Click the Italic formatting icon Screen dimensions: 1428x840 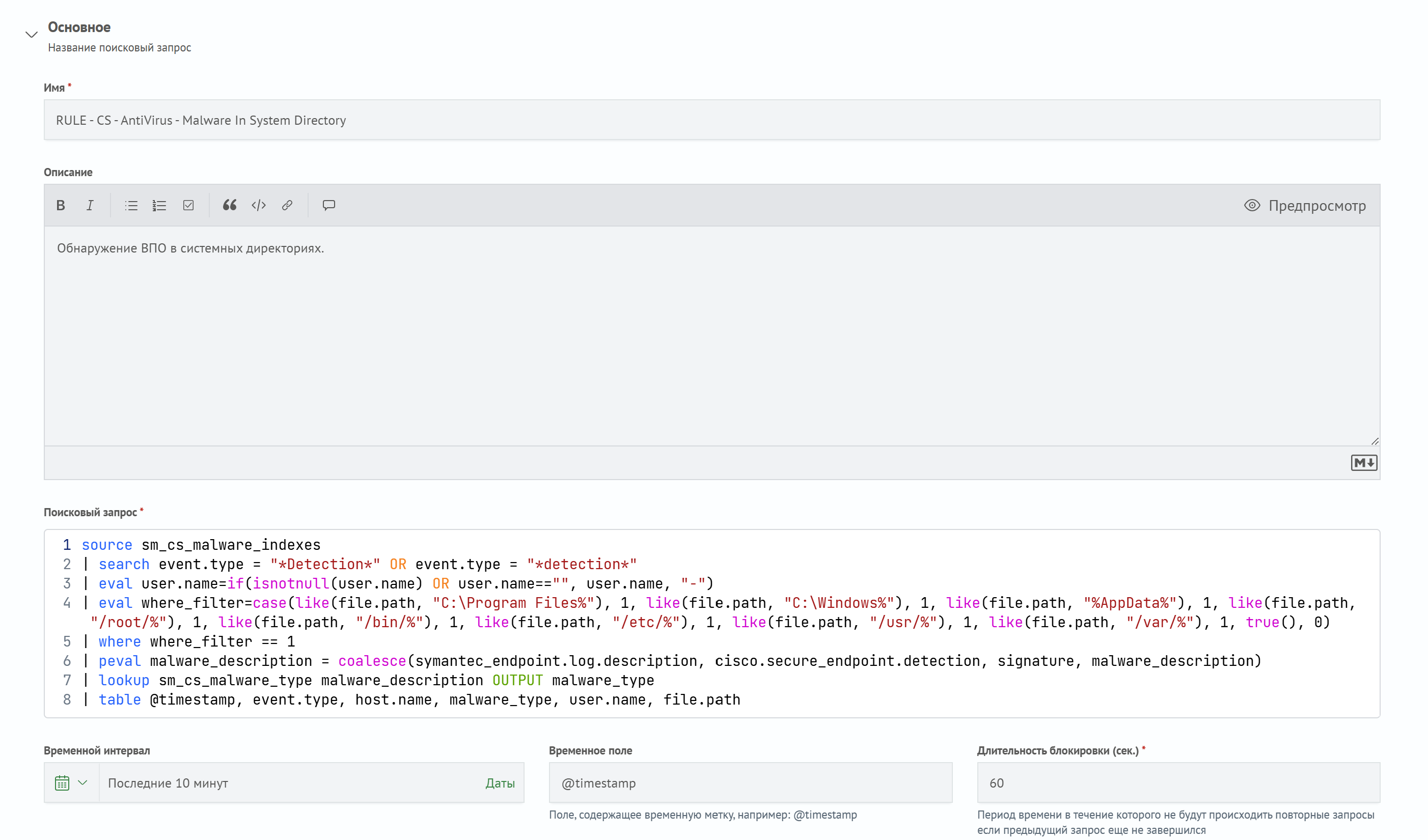click(90, 206)
